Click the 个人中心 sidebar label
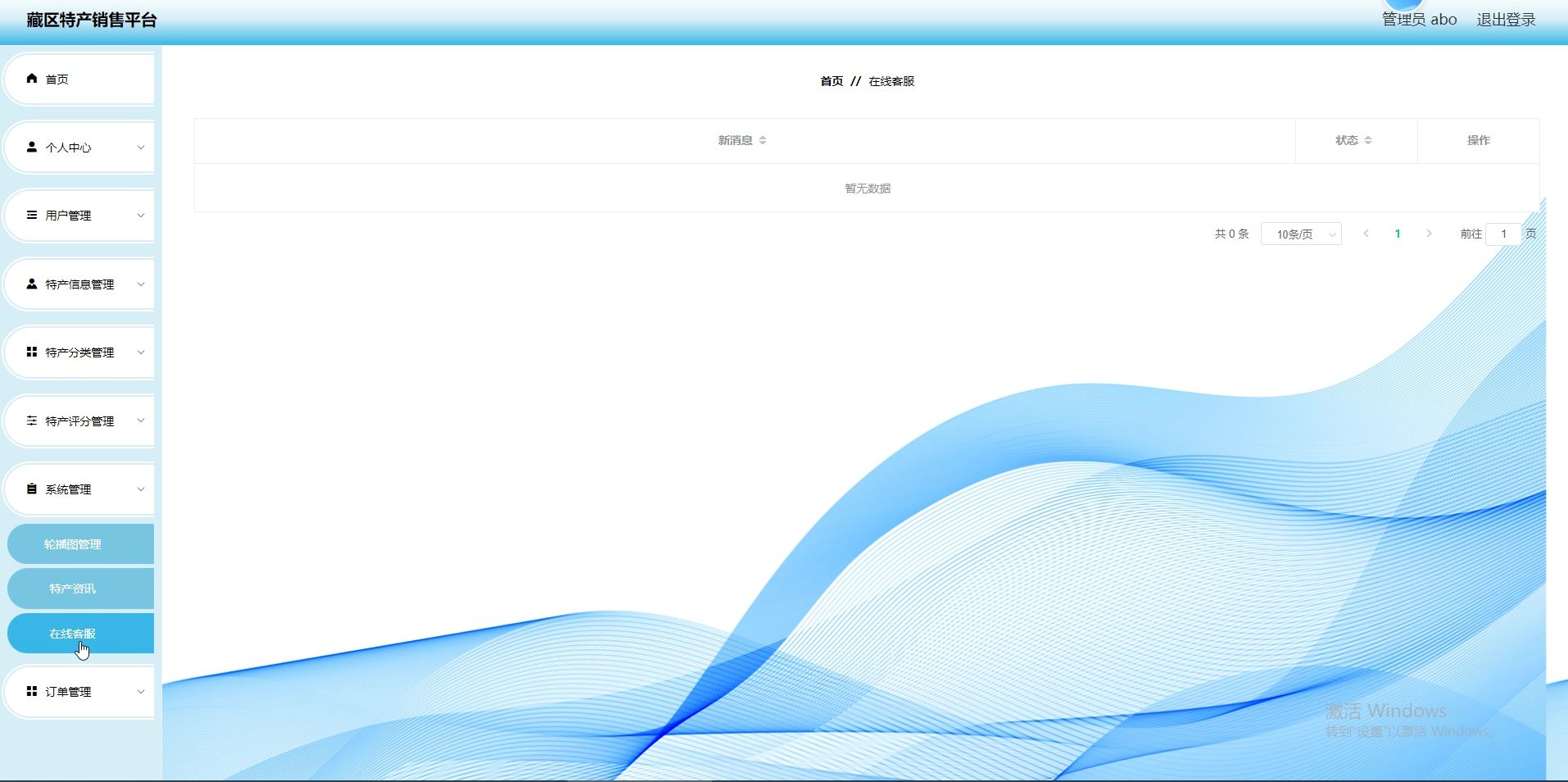 [68, 148]
